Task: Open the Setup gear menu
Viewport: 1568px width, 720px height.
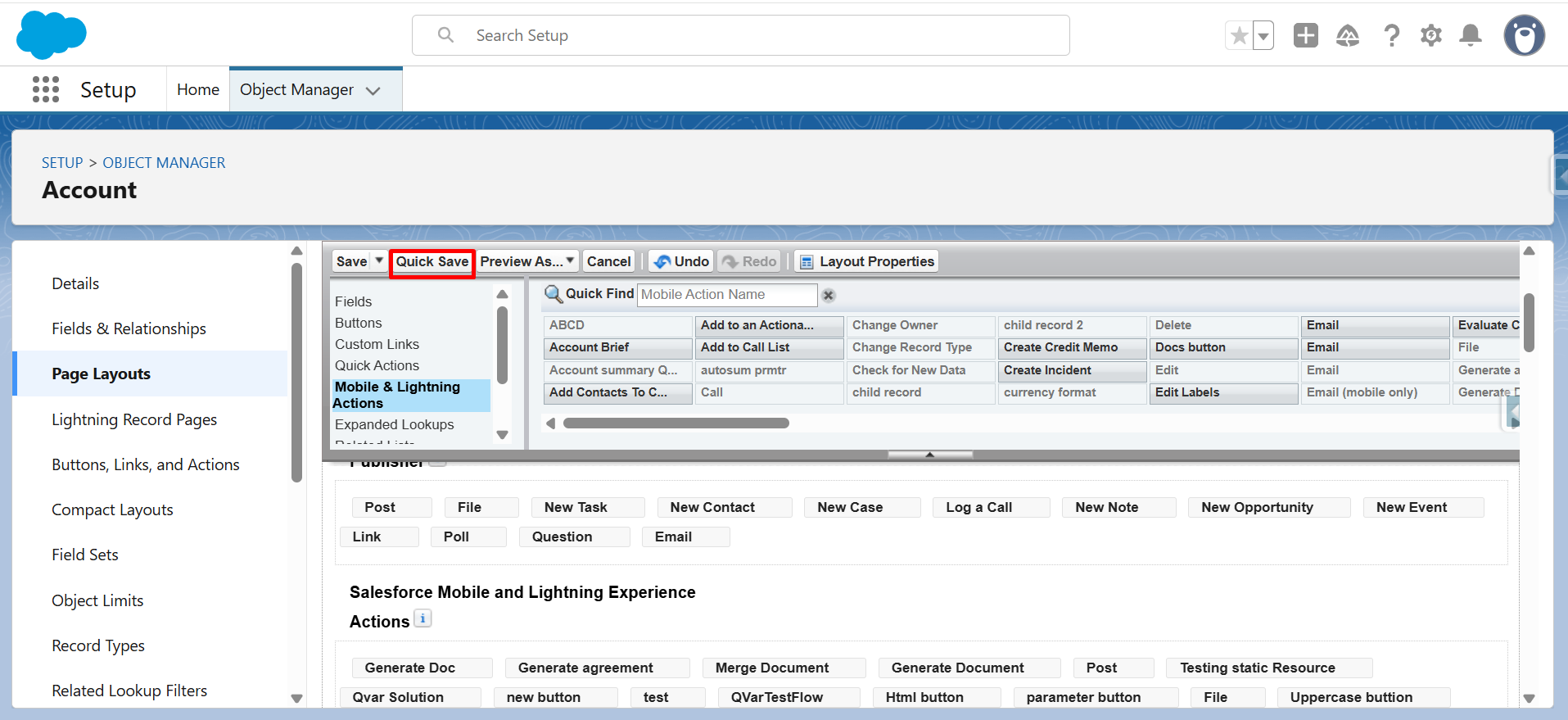Action: [1430, 35]
